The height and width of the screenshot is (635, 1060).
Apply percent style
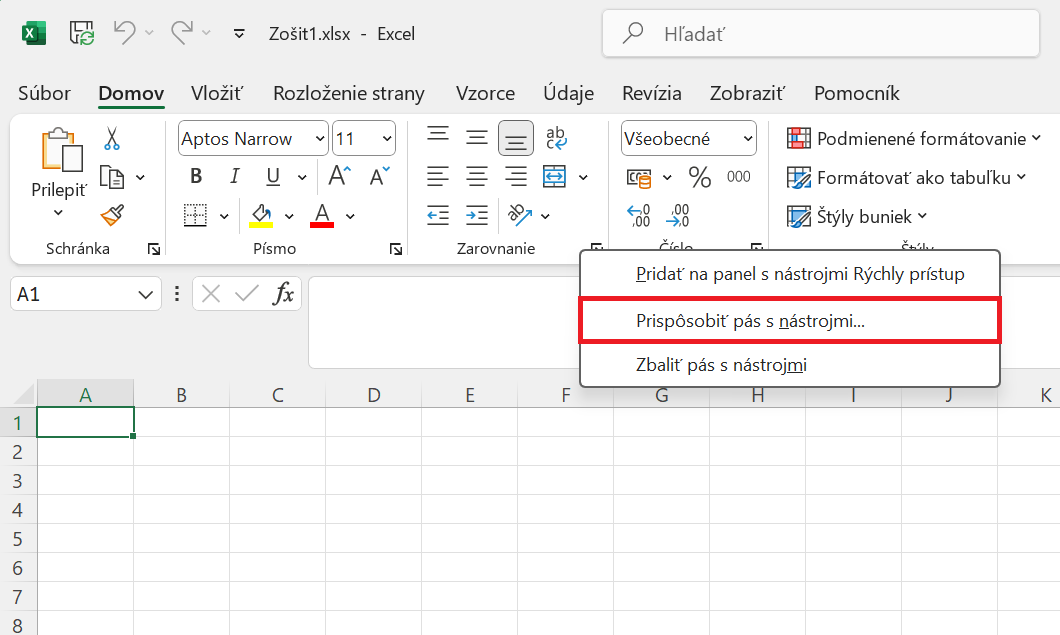tap(700, 177)
